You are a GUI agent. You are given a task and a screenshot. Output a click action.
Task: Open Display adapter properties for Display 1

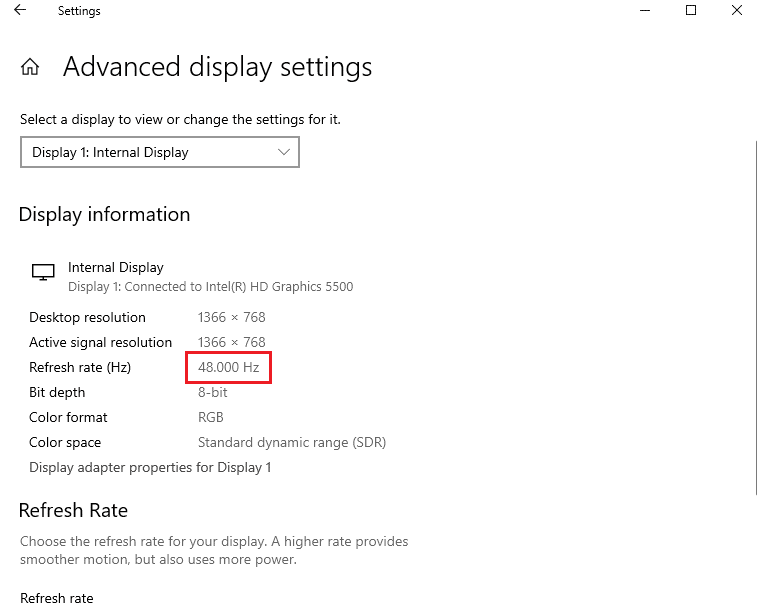tap(150, 467)
